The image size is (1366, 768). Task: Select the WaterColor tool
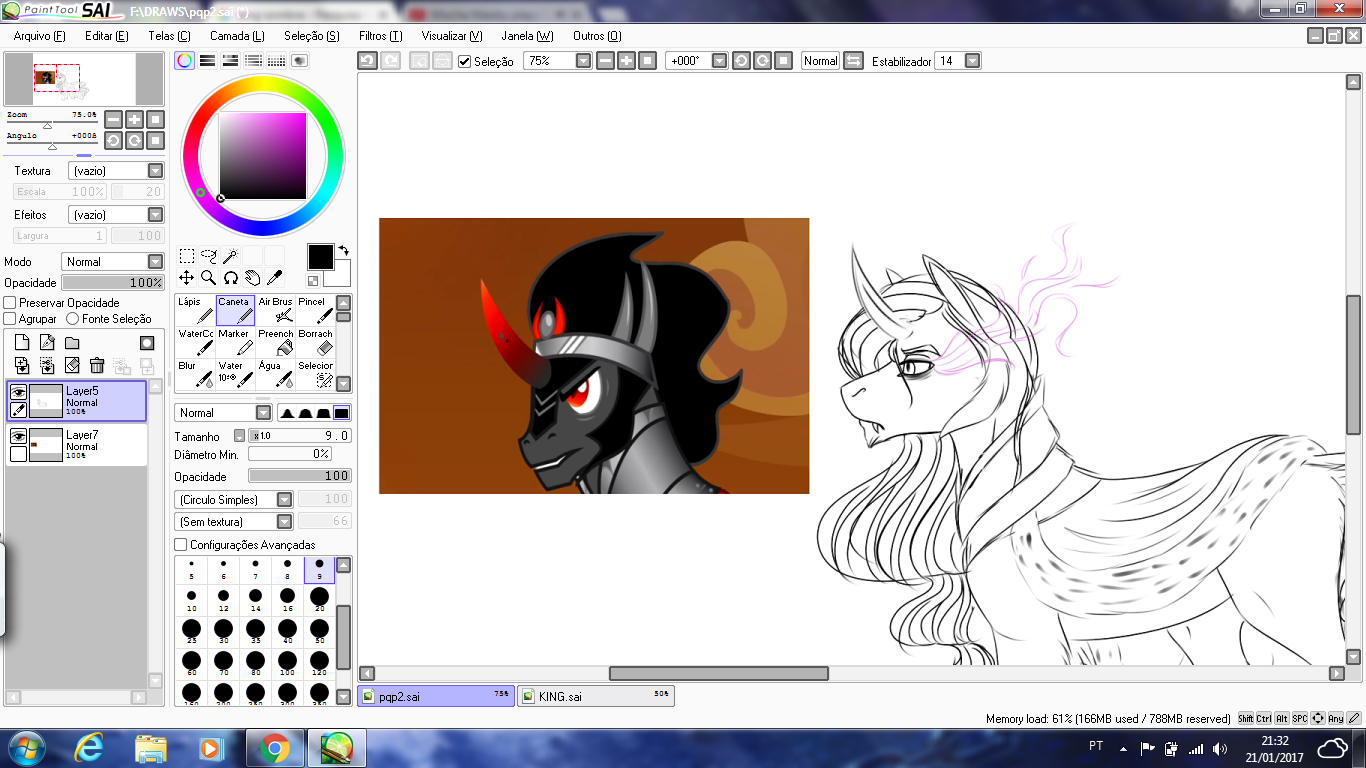click(195, 342)
